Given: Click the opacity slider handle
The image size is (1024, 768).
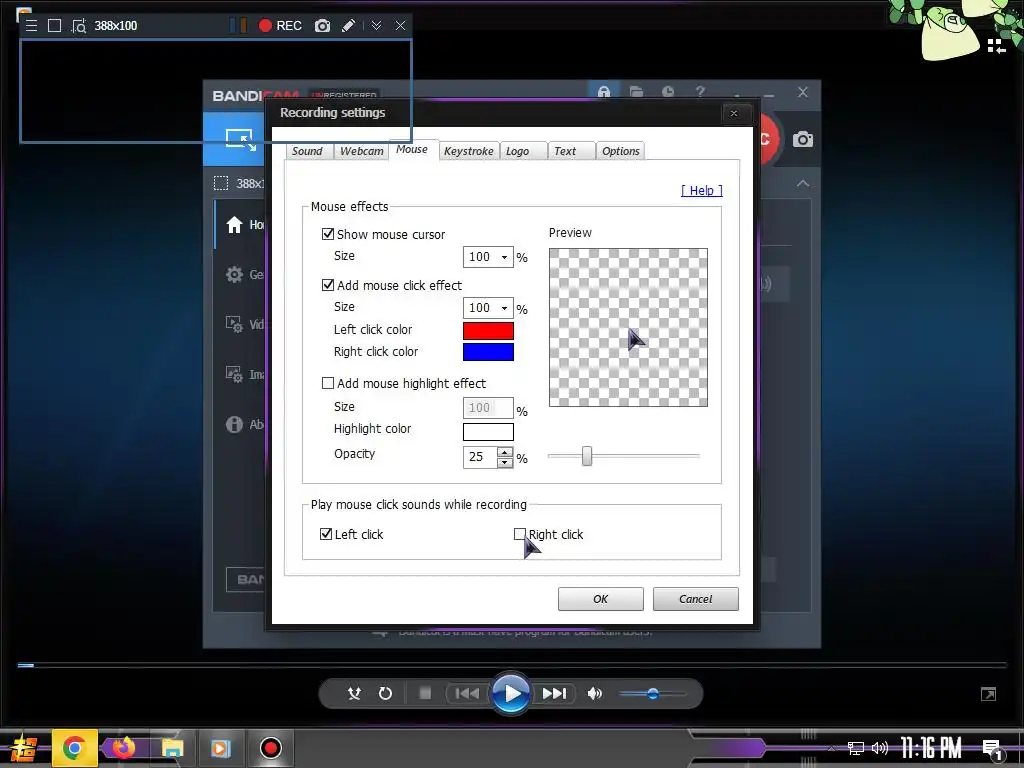Looking at the screenshot, I should (x=587, y=456).
